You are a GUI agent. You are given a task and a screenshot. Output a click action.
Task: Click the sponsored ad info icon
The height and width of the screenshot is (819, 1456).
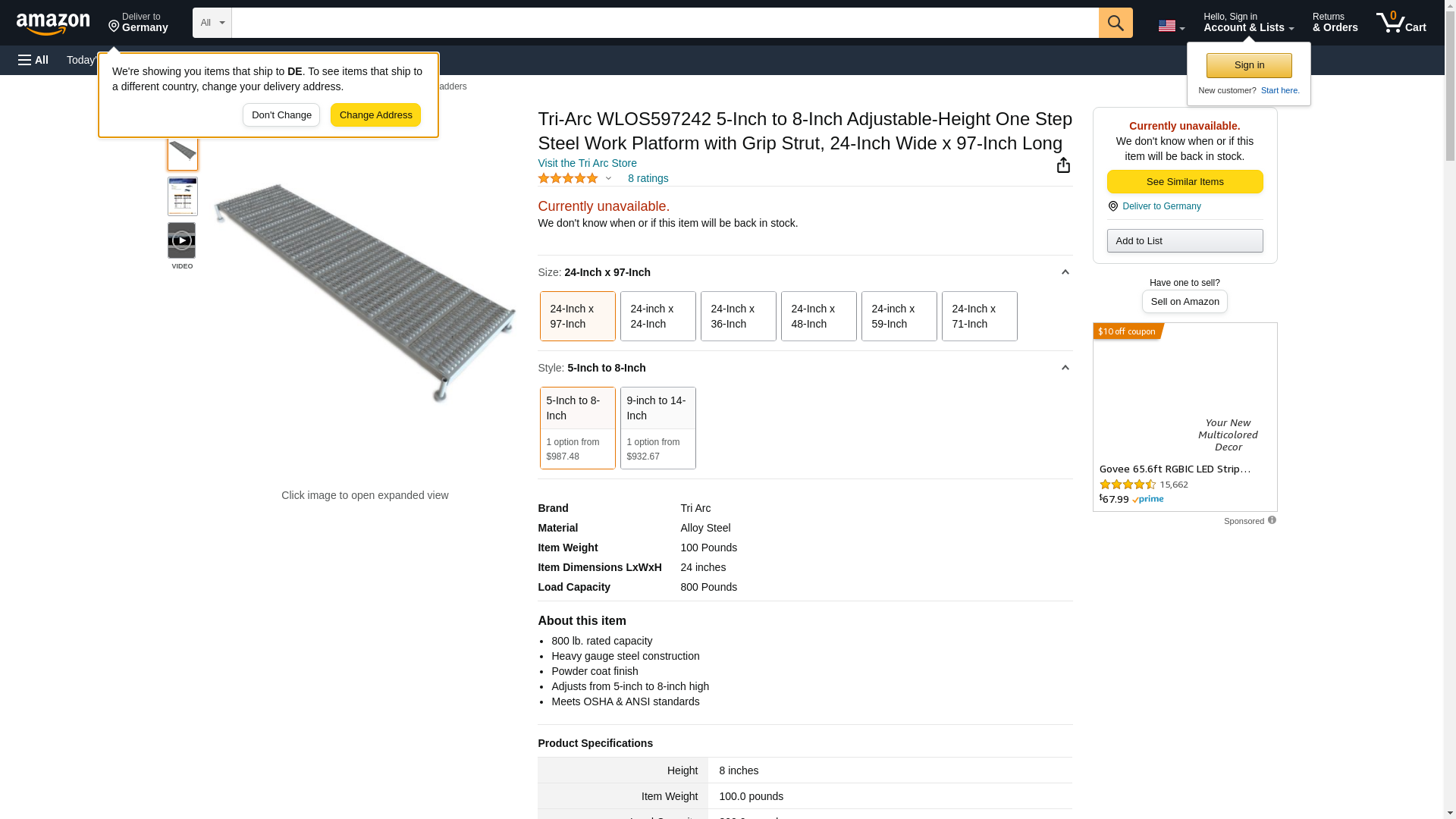click(1272, 520)
